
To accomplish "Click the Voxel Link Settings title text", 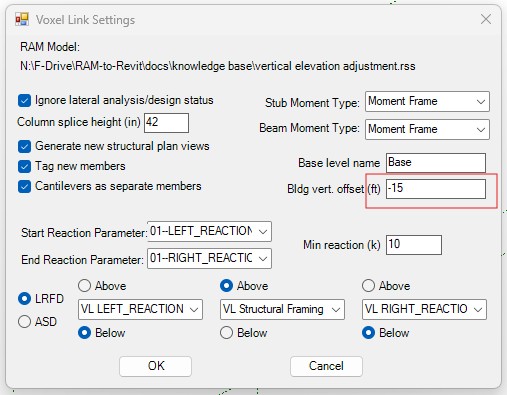I will point(85,20).
